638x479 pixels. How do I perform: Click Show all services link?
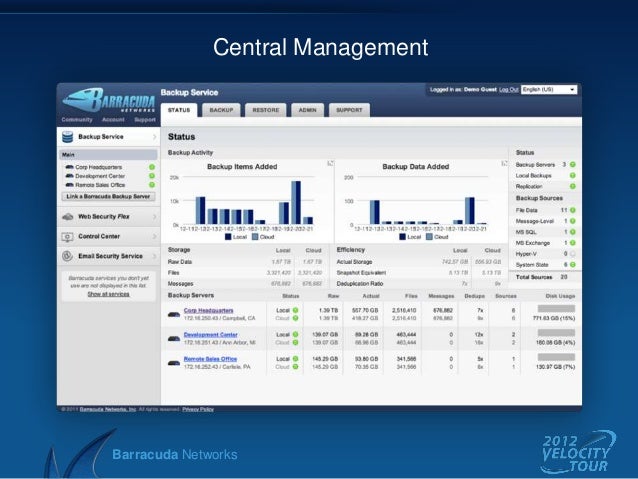pyautogui.click(x=109, y=294)
